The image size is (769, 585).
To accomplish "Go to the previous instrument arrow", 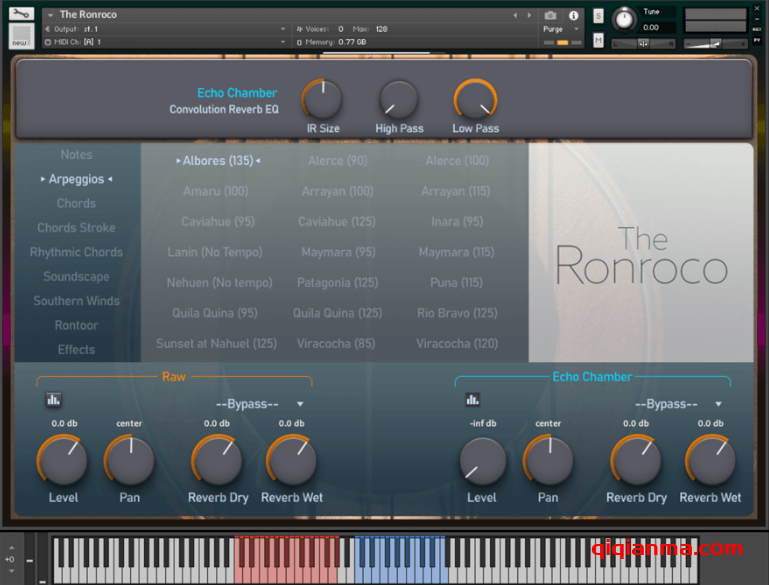I will [516, 15].
